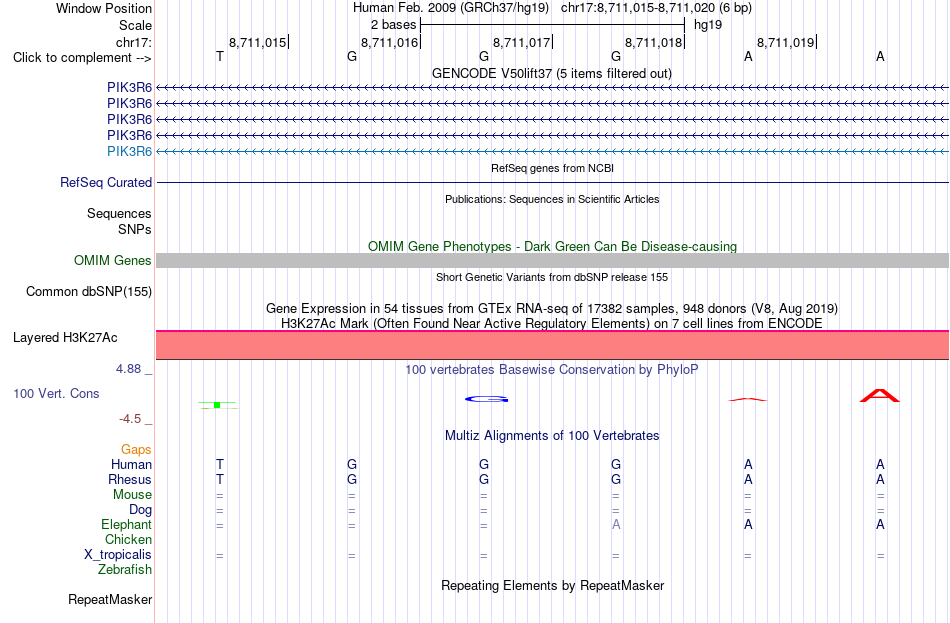Click 'Multiz Alignments of 100 Vertebrates' title

(x=552, y=436)
